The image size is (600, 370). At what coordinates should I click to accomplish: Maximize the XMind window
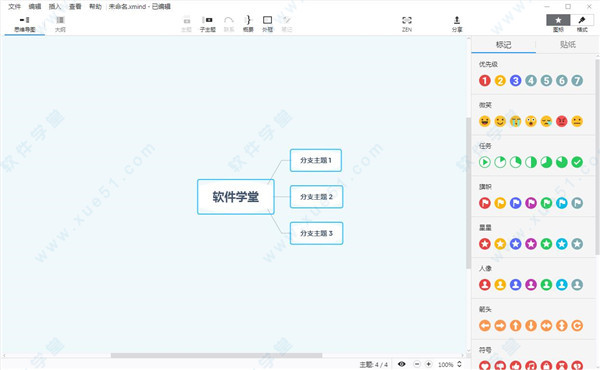tap(568, 7)
